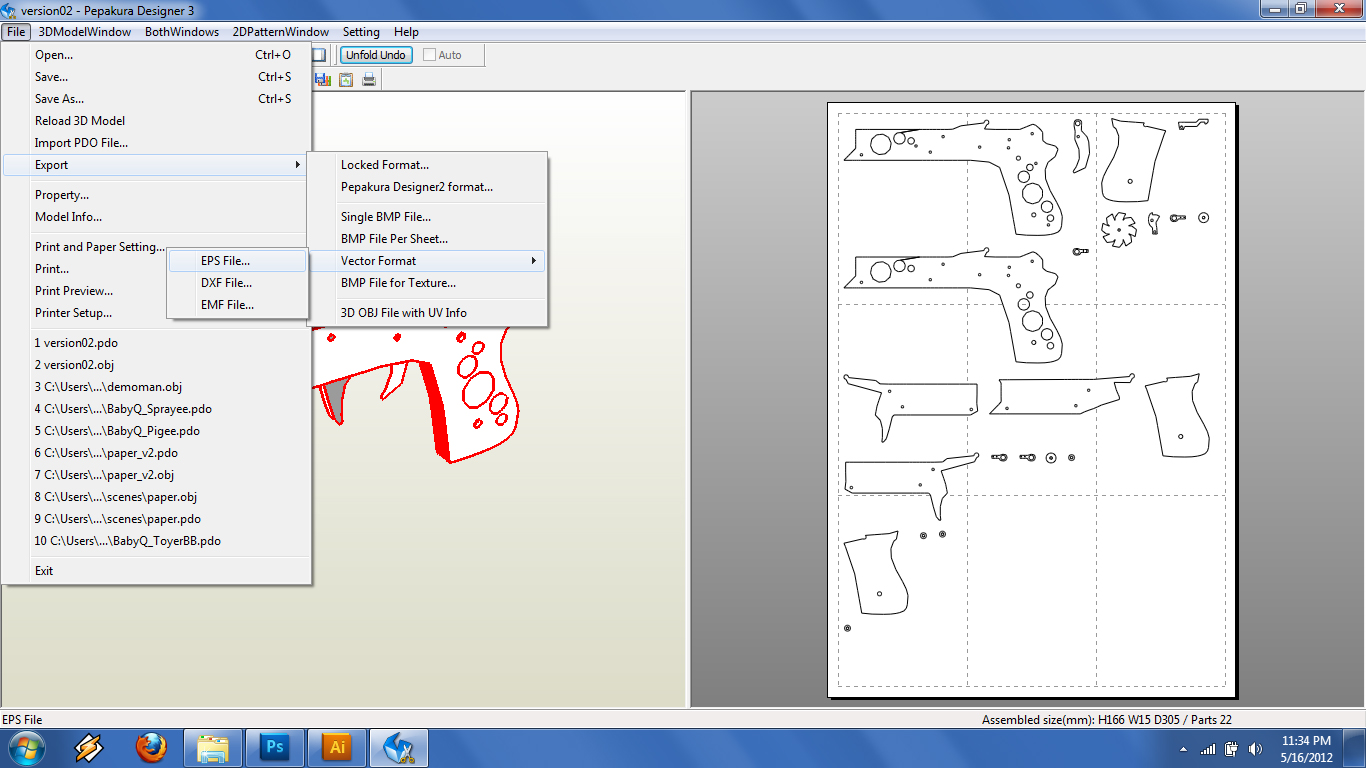Choose Open... from the File menu
This screenshot has height=768, width=1366.
[156, 55]
